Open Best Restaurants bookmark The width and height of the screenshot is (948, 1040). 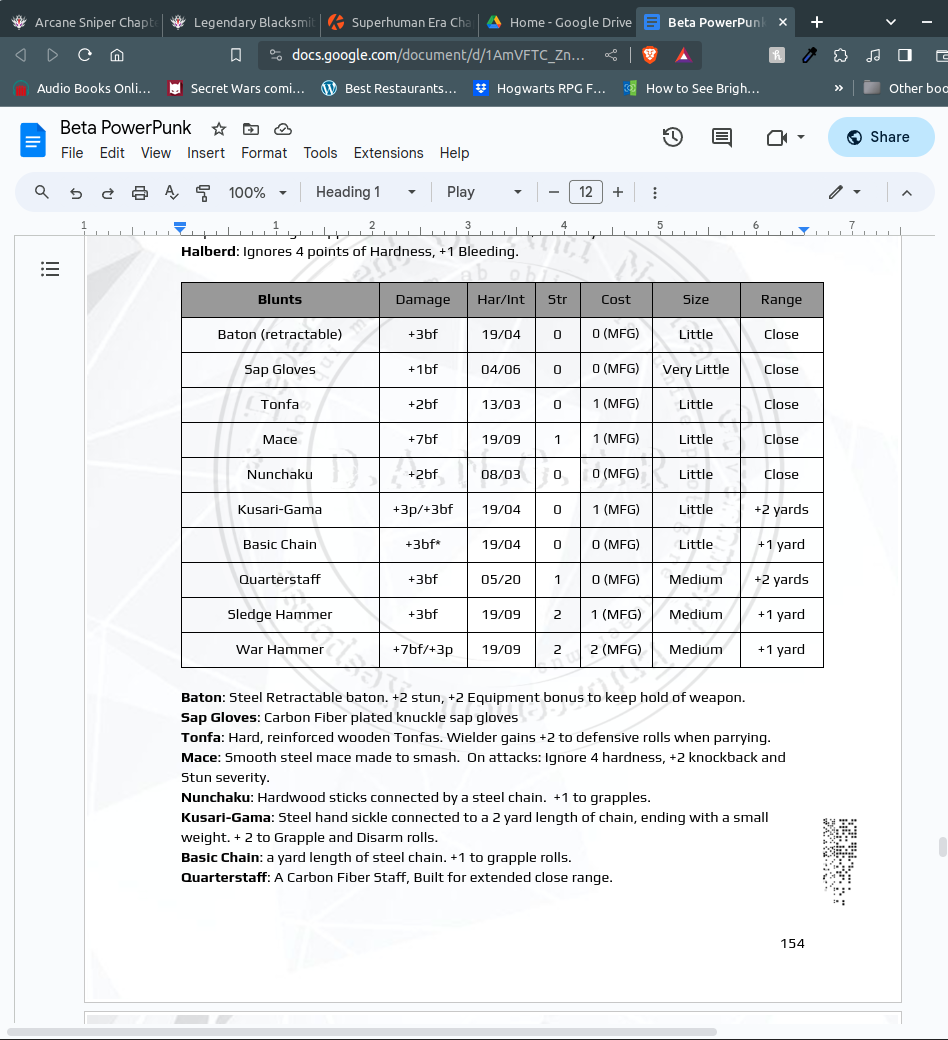[389, 88]
